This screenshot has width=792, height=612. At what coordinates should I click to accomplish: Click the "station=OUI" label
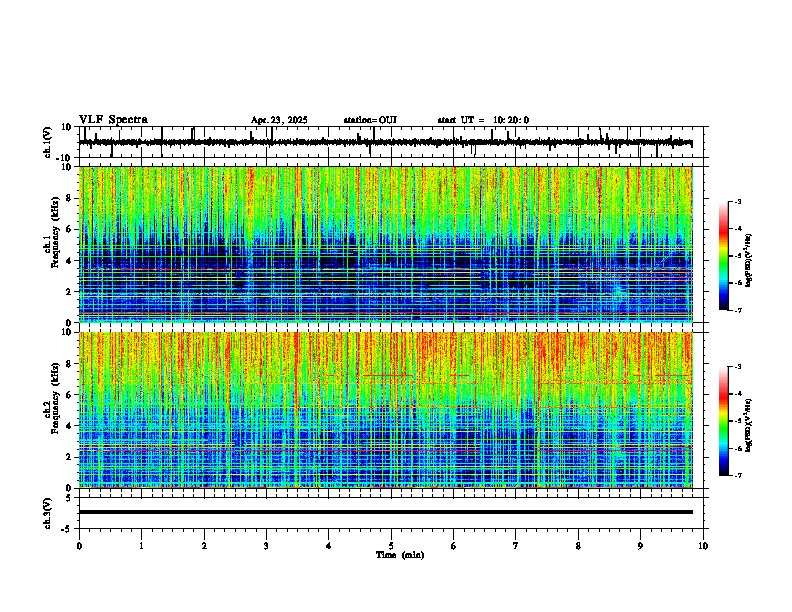(x=370, y=120)
